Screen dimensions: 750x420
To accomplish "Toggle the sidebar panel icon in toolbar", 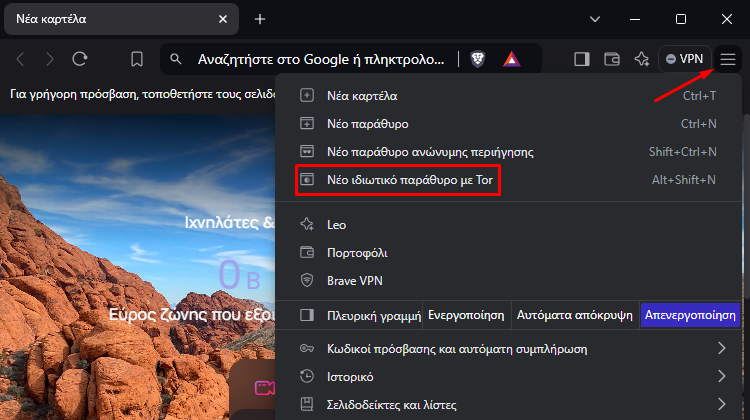I will point(581,59).
